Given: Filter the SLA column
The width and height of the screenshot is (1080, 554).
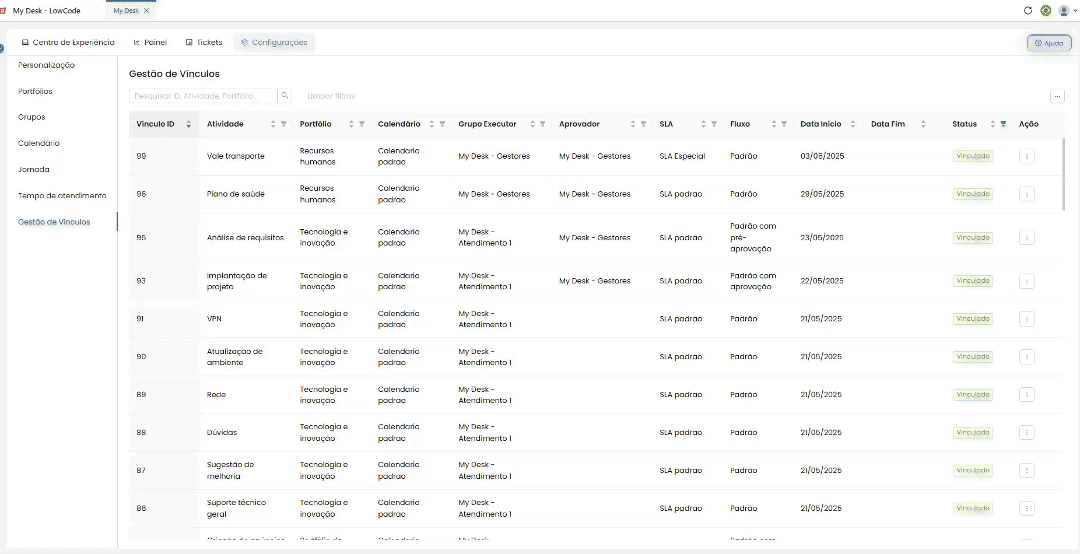Looking at the screenshot, I should pos(714,124).
